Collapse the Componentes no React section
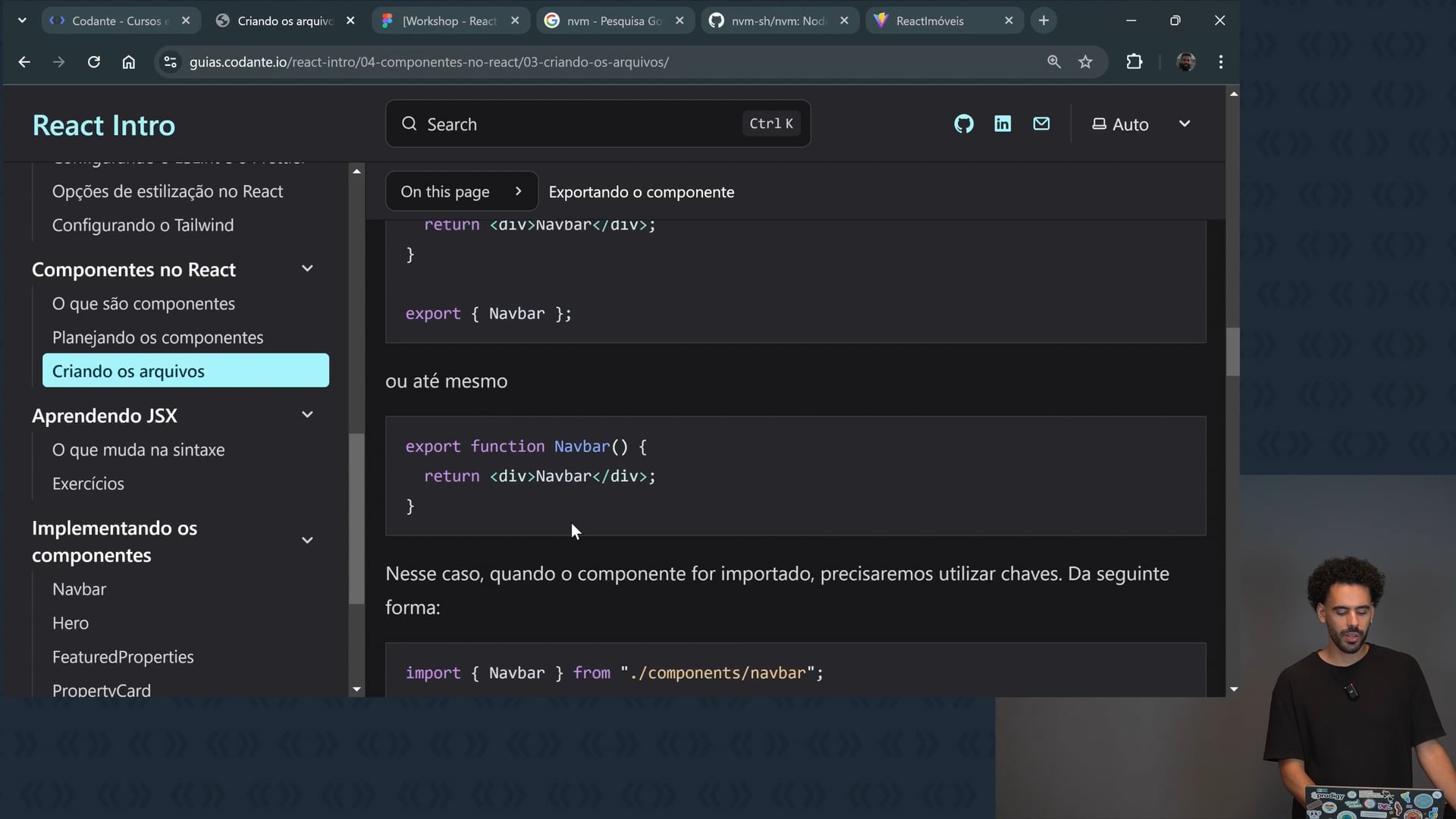Image resolution: width=1456 pixels, height=819 pixels. click(x=307, y=269)
